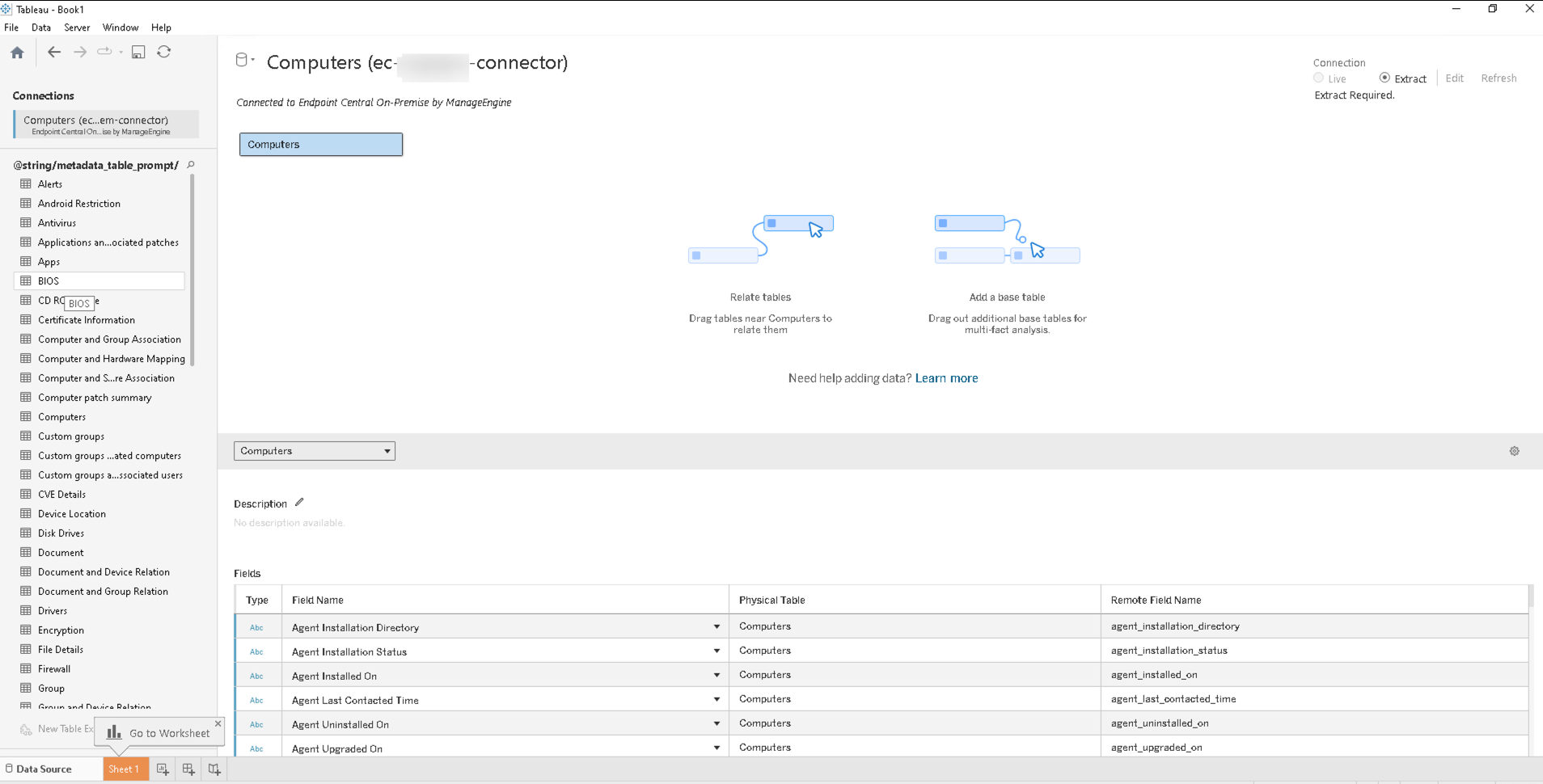
Task: Click the save icon in toolbar
Action: click(138, 52)
